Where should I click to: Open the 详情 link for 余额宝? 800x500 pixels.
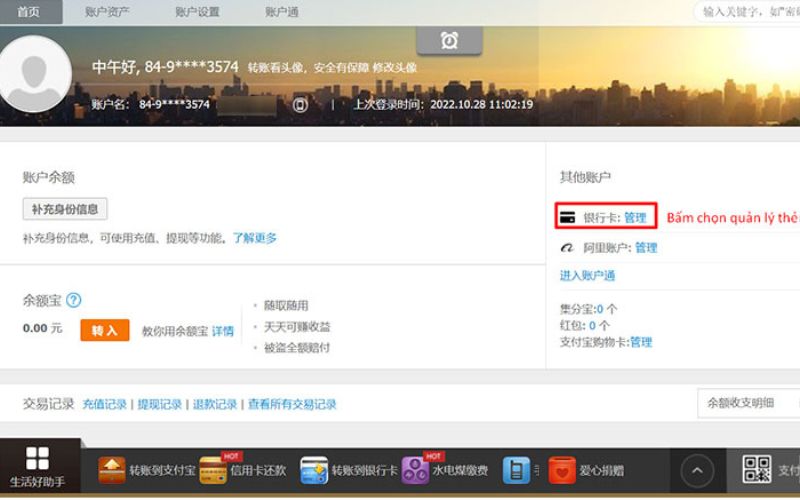click(222, 331)
